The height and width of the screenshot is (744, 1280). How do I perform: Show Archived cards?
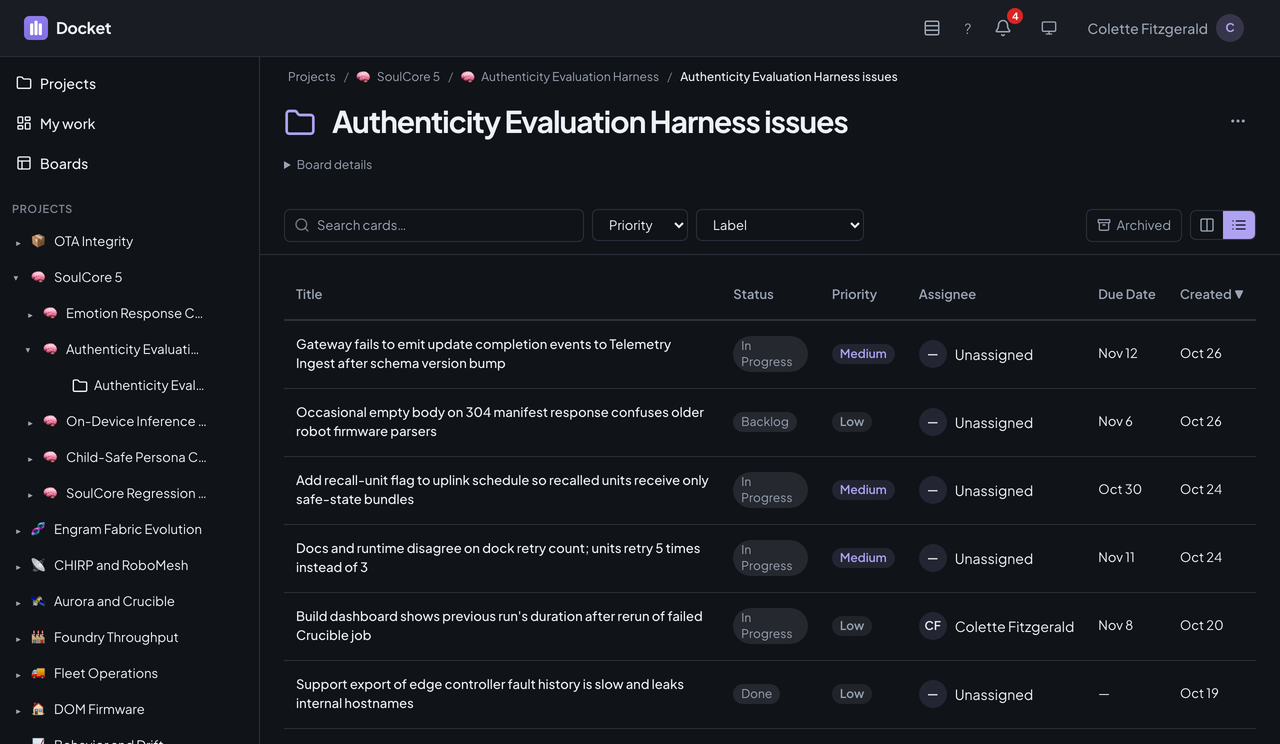click(x=1134, y=225)
